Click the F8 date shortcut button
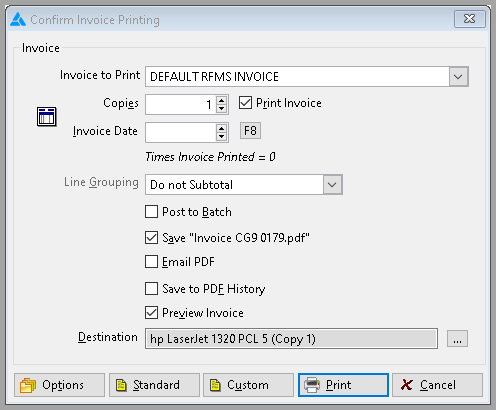Image resolution: width=496 pixels, height=410 pixels. point(250,130)
